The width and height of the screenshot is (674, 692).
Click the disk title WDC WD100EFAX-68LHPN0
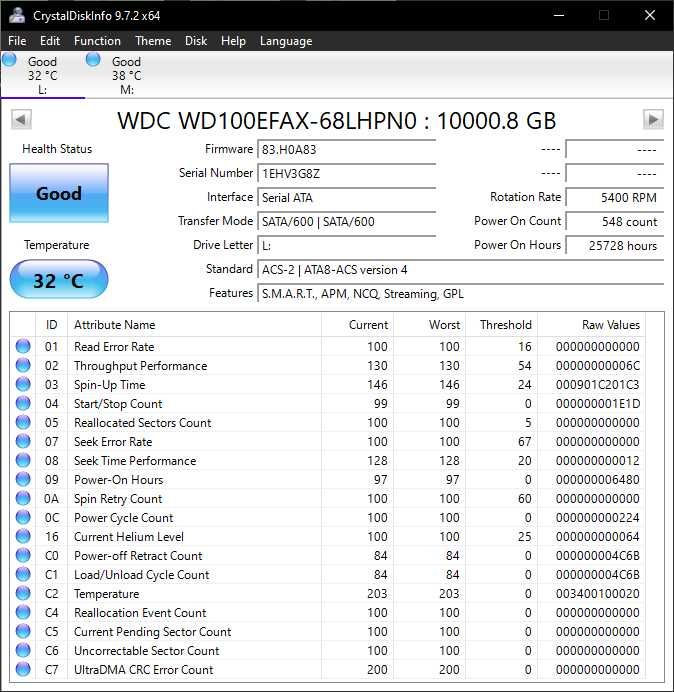click(267, 120)
